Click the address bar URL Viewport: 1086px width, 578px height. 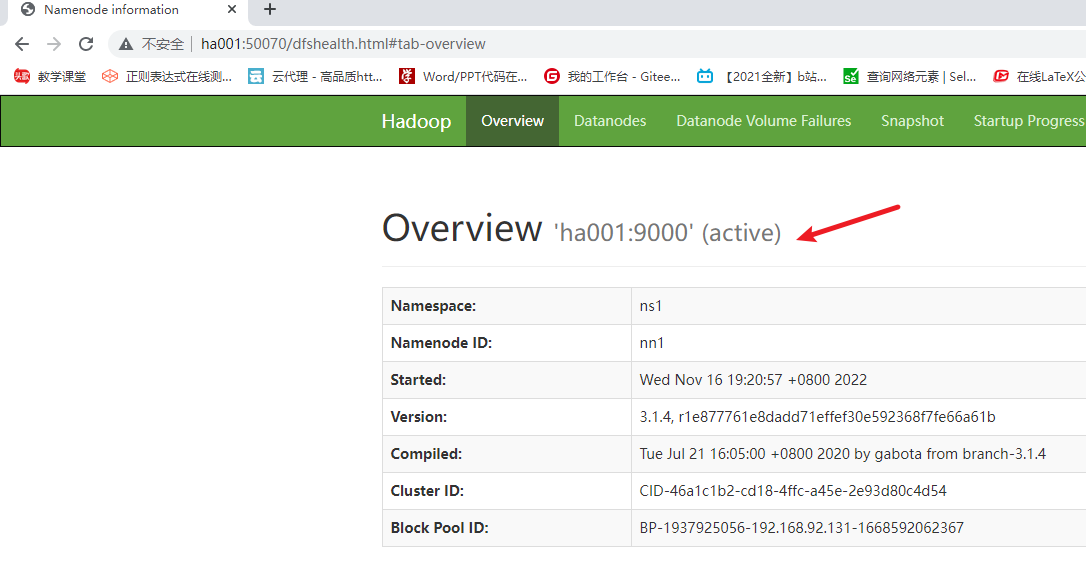pos(343,44)
